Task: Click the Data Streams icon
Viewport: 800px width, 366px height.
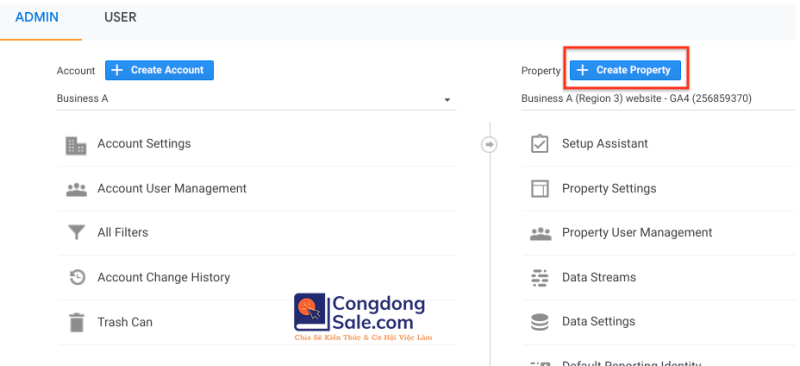Action: [x=540, y=278]
